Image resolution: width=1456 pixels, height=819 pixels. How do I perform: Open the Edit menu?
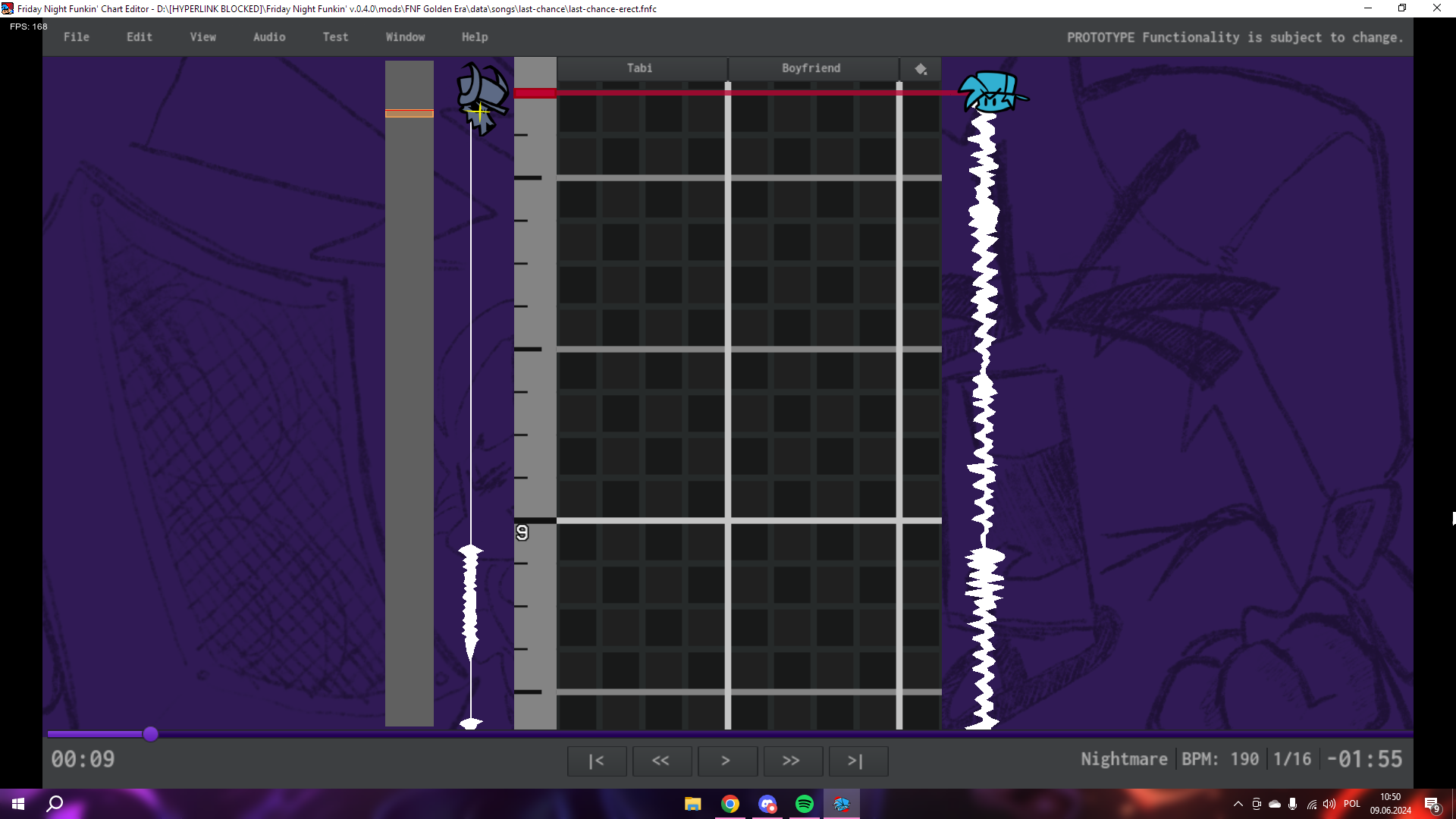coord(140,37)
